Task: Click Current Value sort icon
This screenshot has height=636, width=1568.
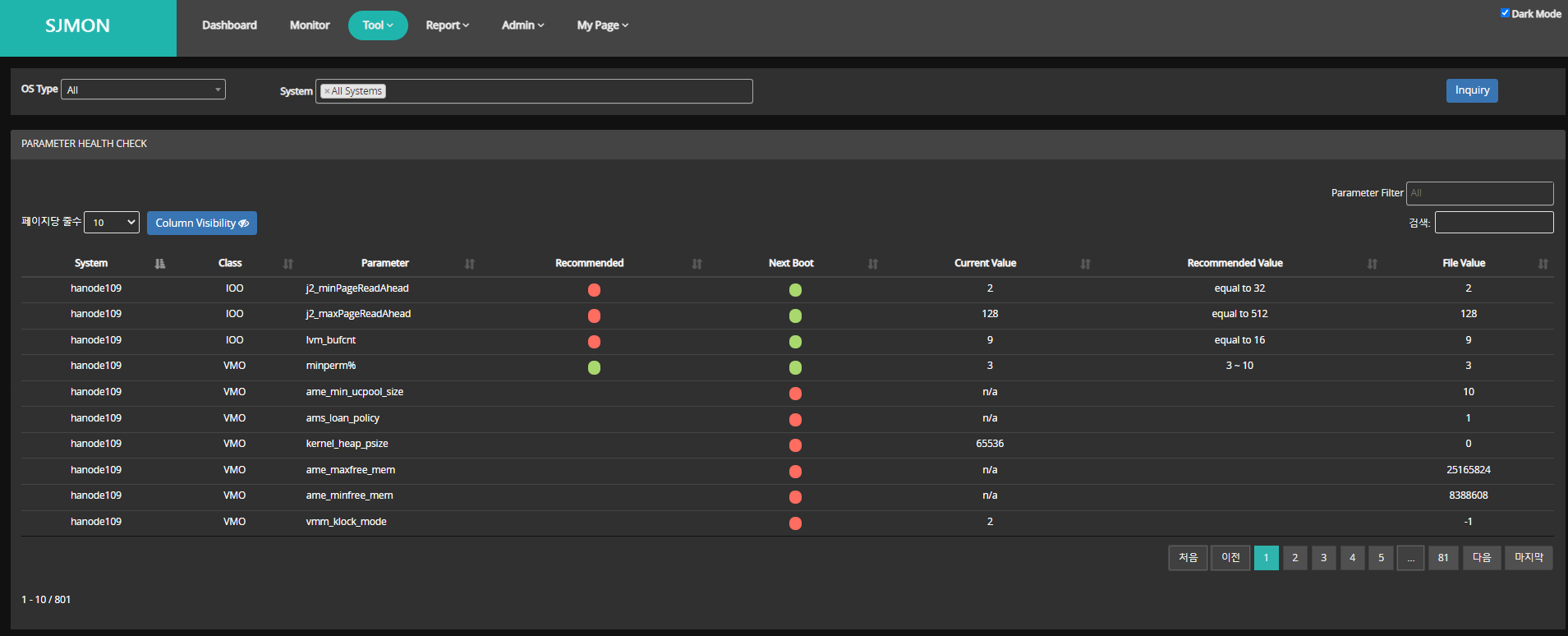Action: (x=1086, y=264)
